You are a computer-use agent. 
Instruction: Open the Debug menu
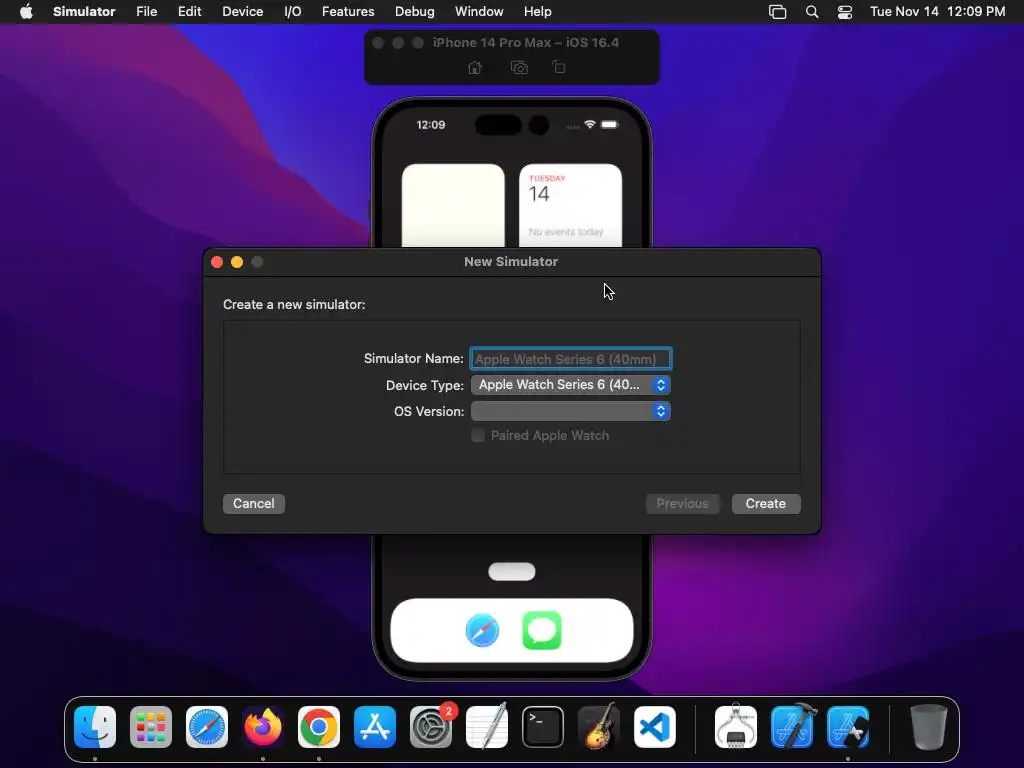coord(415,12)
